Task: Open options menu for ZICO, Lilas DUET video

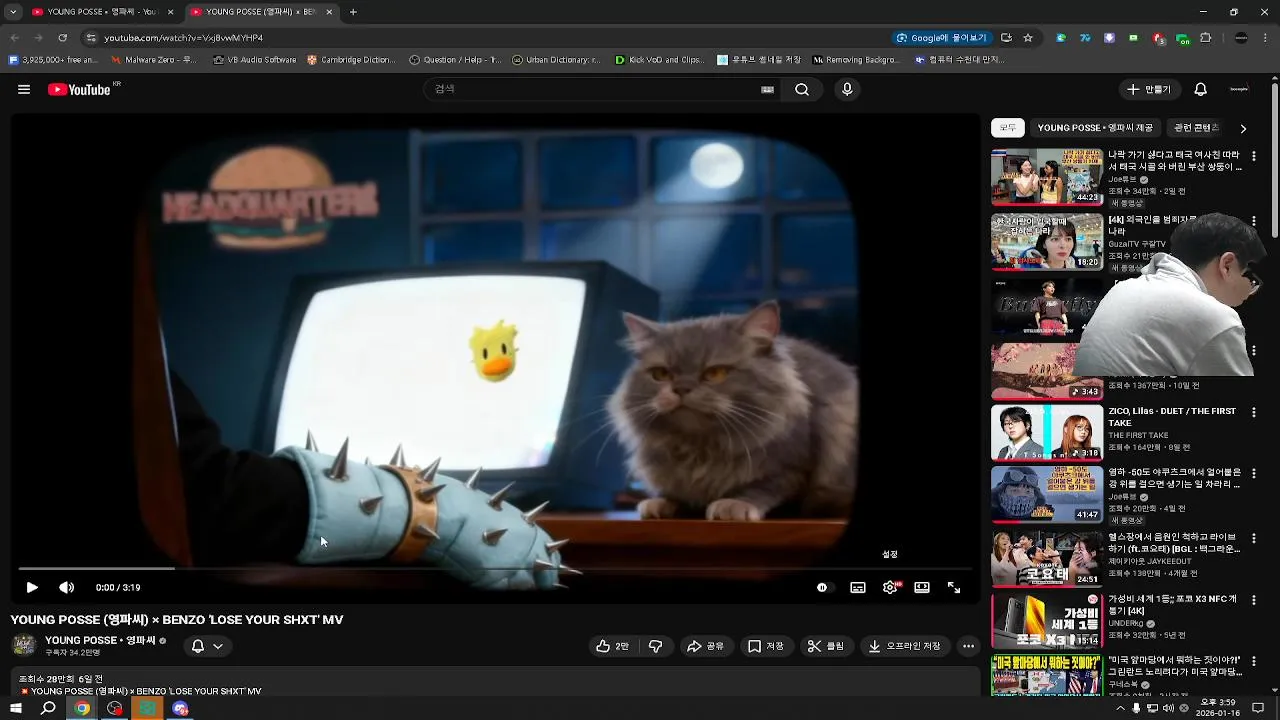Action: pyautogui.click(x=1254, y=413)
